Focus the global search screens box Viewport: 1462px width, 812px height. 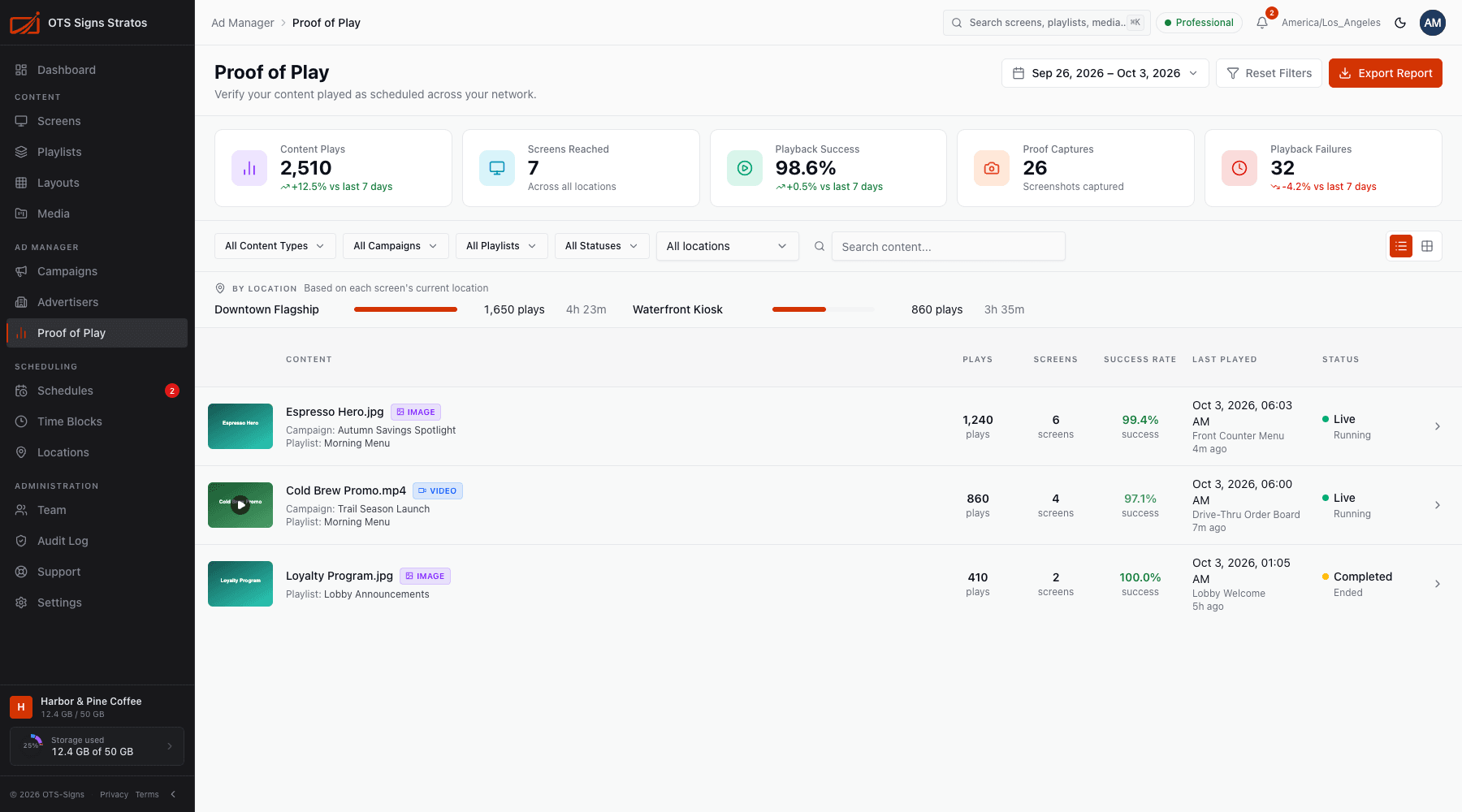1047,23
